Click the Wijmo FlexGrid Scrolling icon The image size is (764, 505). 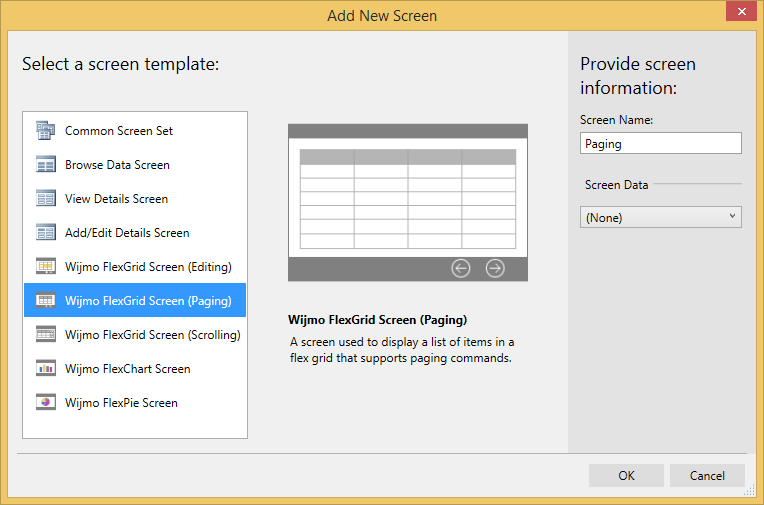click(46, 334)
